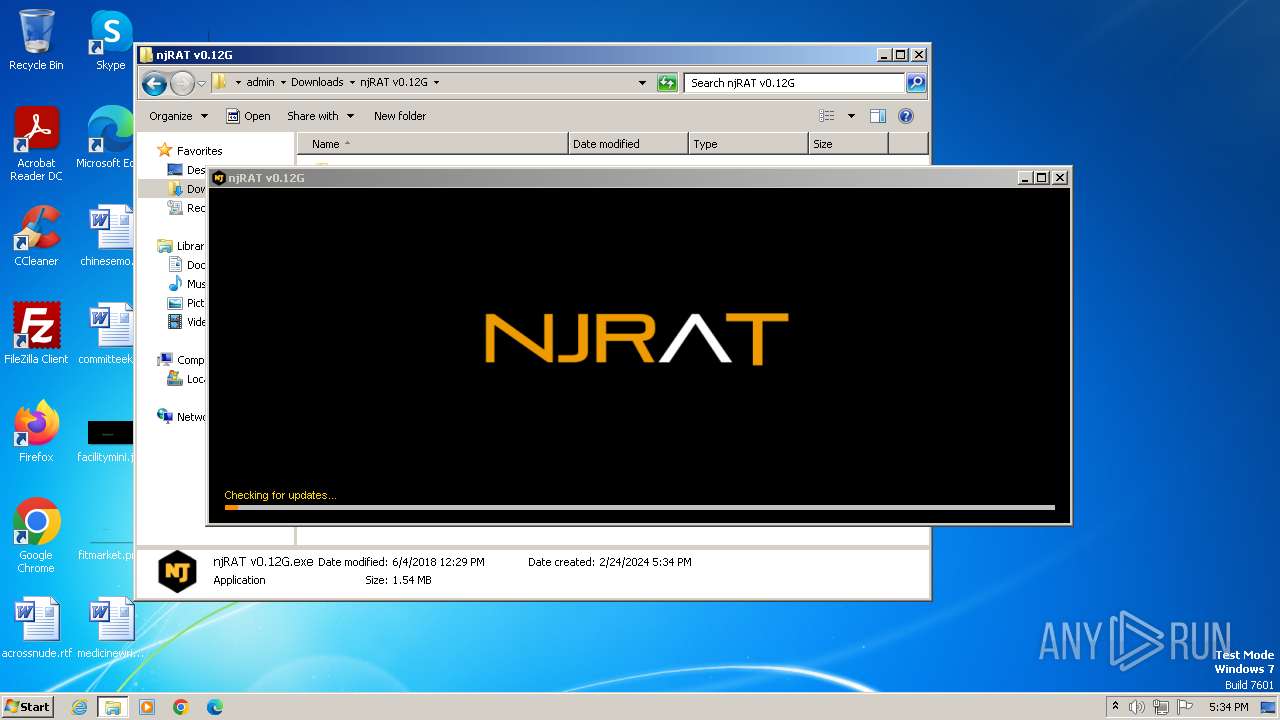Expand the njRAT v0.12G breadcrumb arrow
This screenshot has width=1280, height=720.
click(436, 83)
